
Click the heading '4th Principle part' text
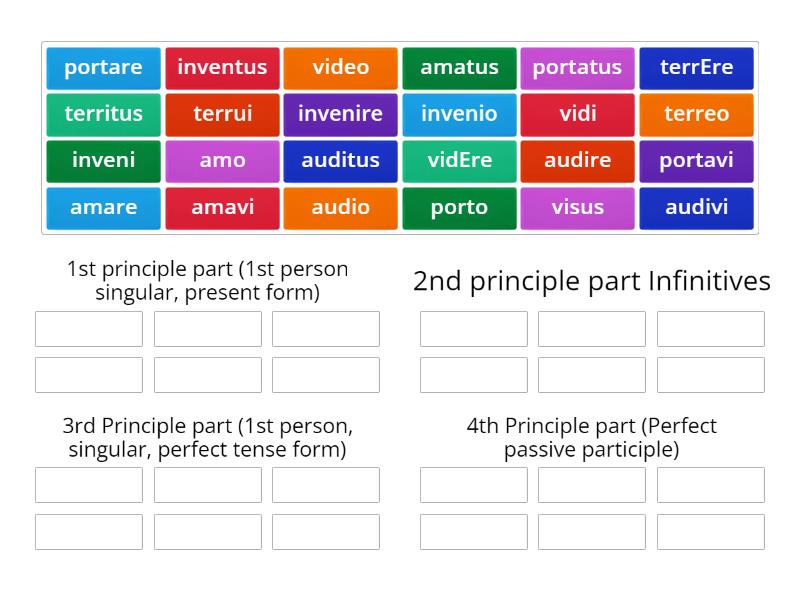coord(592,438)
